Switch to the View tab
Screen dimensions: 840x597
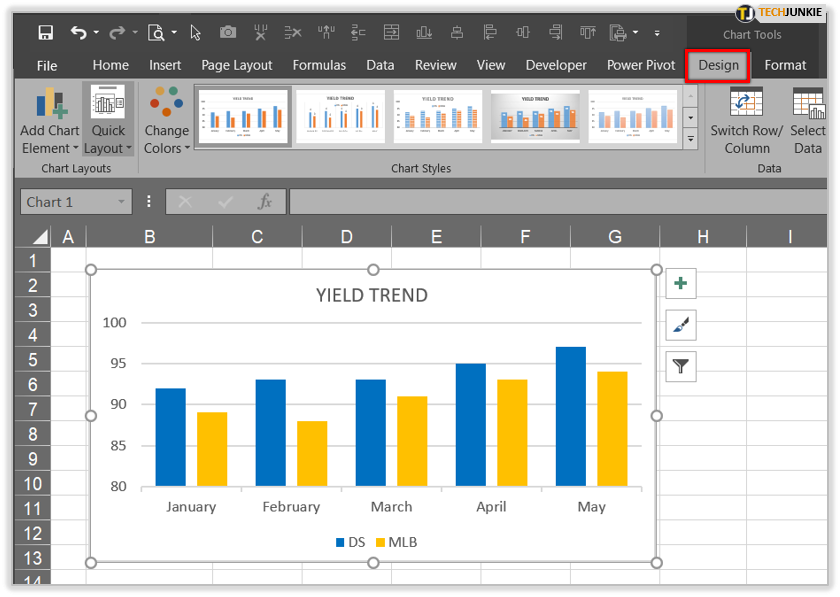(x=491, y=65)
